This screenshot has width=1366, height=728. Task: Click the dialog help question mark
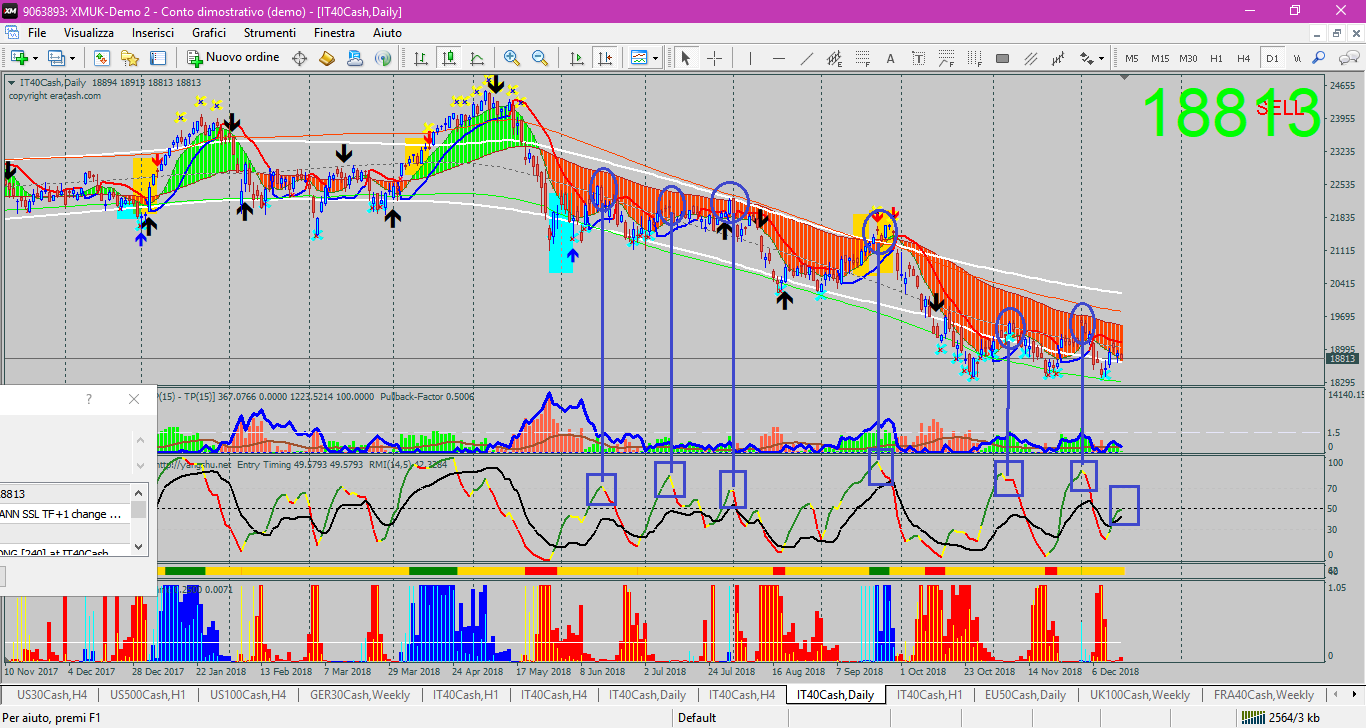(x=89, y=399)
